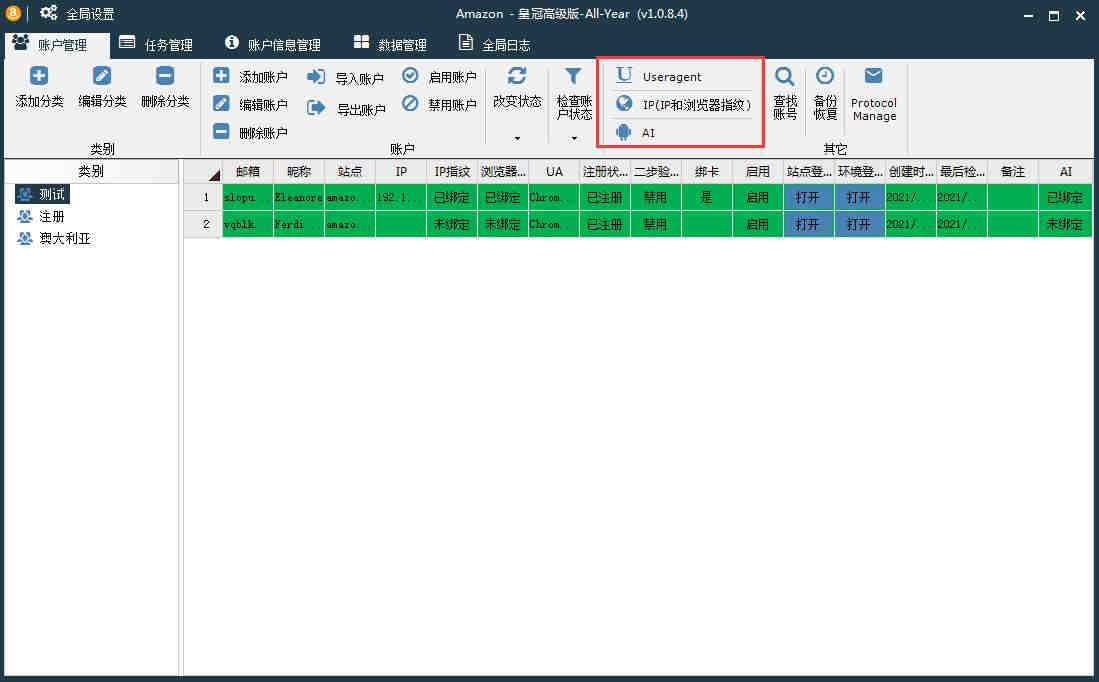The image size is (1099, 682).
Task: Switch to the 任务管理 tab
Action: click(156, 45)
